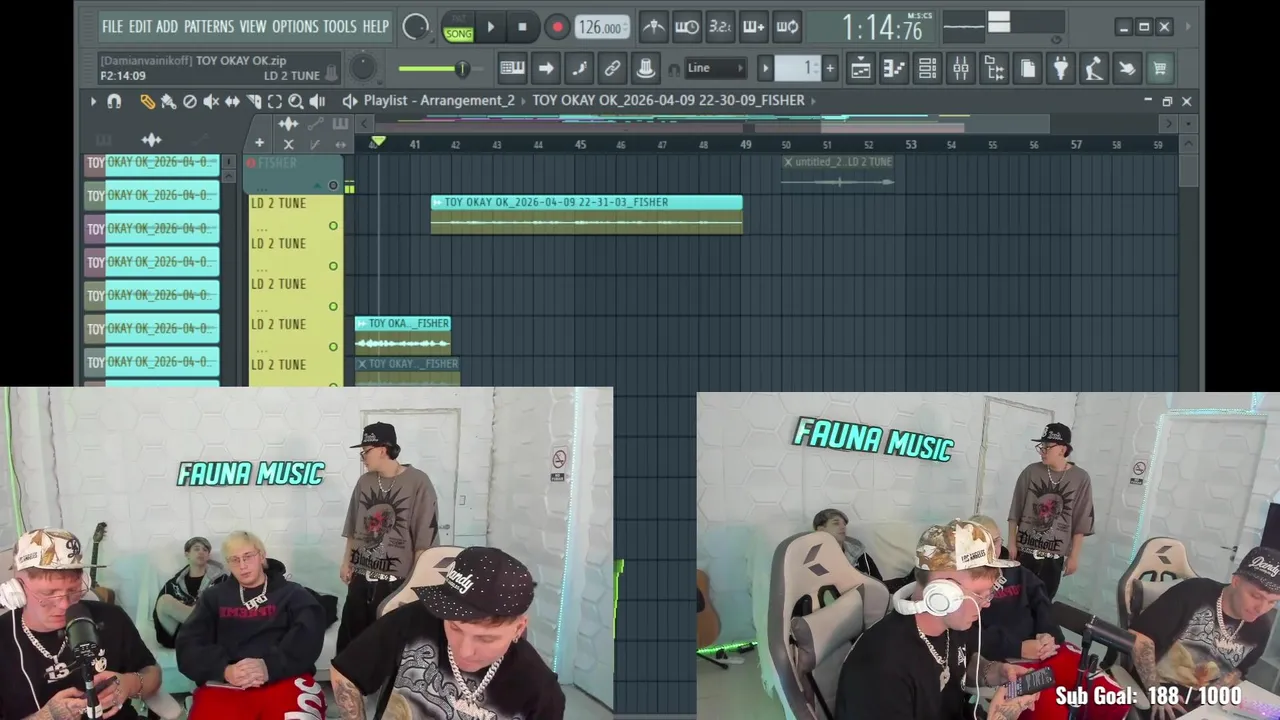Screen dimensions: 1280x720
Task: Mute the FISHER playlist track
Action: pyautogui.click(x=333, y=185)
